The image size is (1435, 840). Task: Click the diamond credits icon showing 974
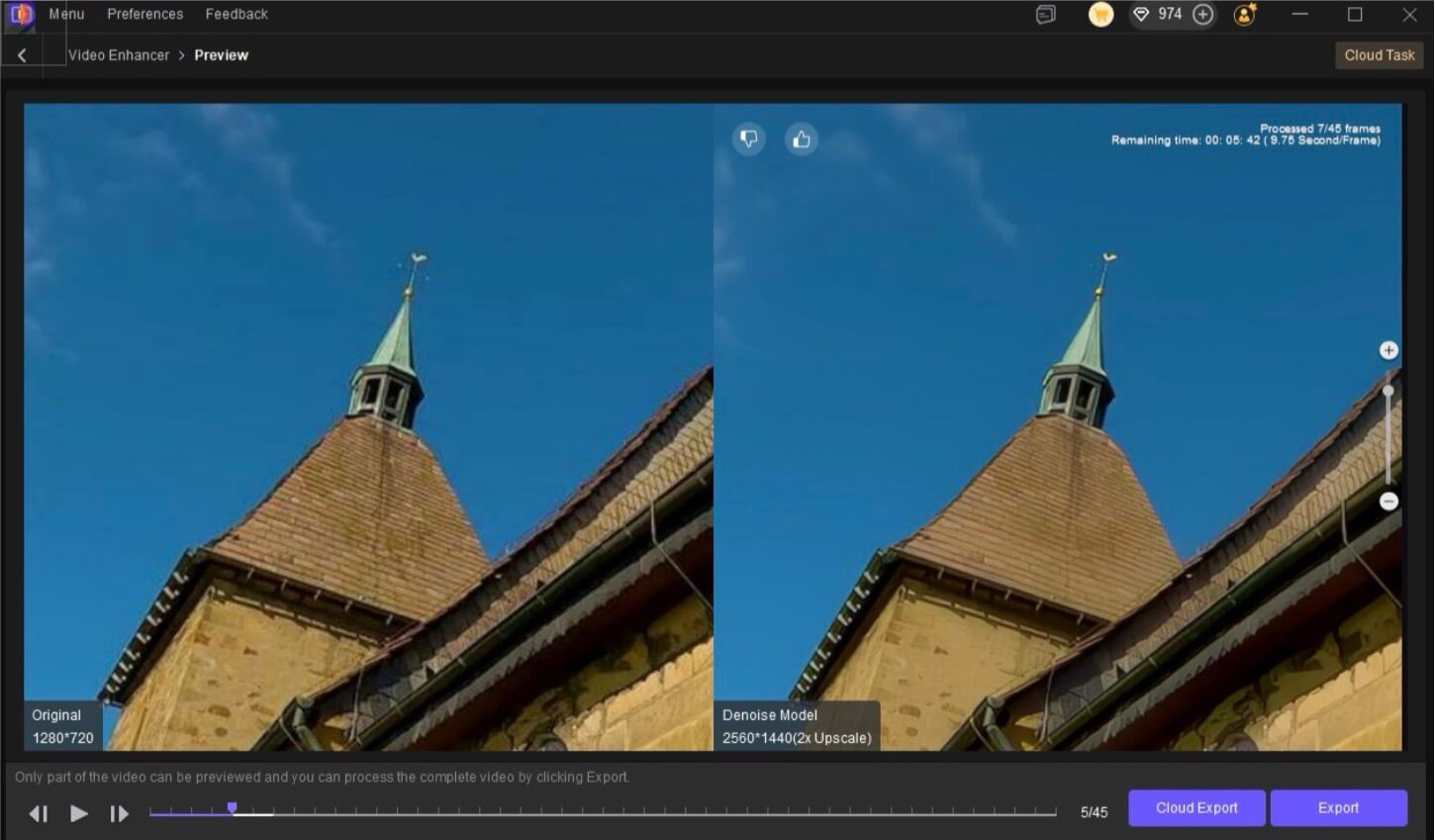(1142, 14)
